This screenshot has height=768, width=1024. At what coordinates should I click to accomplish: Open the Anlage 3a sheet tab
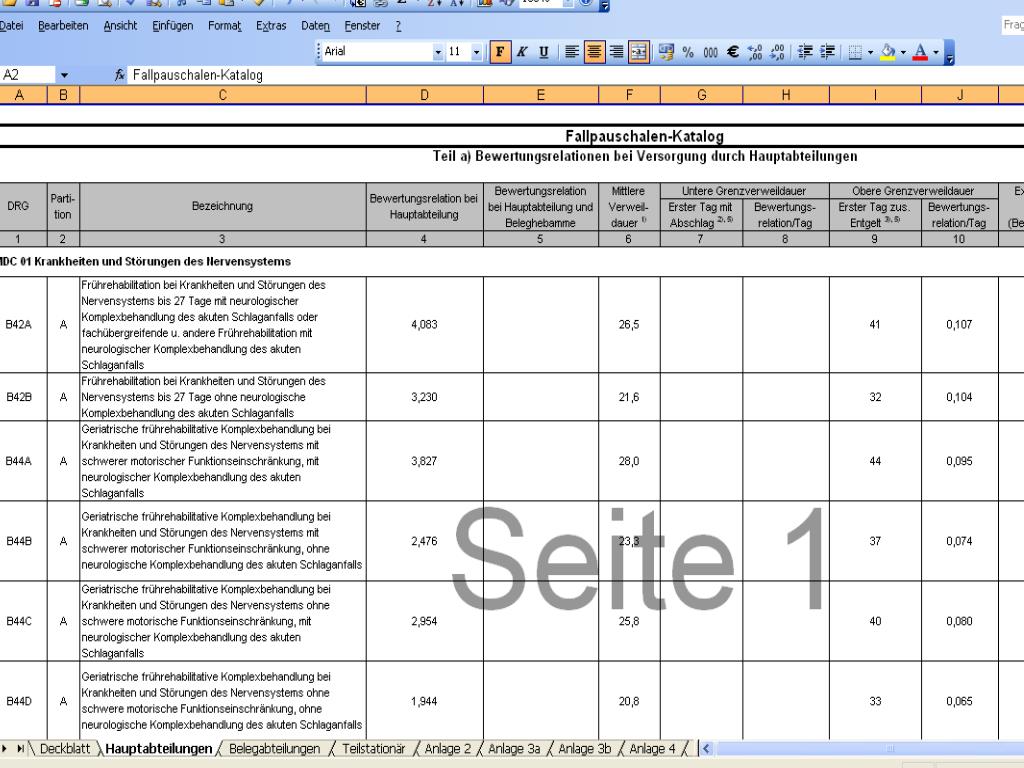pyautogui.click(x=514, y=748)
